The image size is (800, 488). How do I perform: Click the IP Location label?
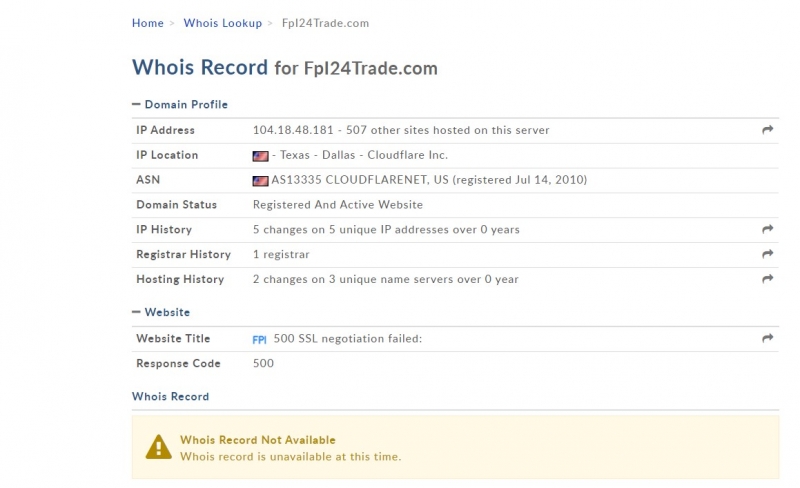[x=167, y=155]
